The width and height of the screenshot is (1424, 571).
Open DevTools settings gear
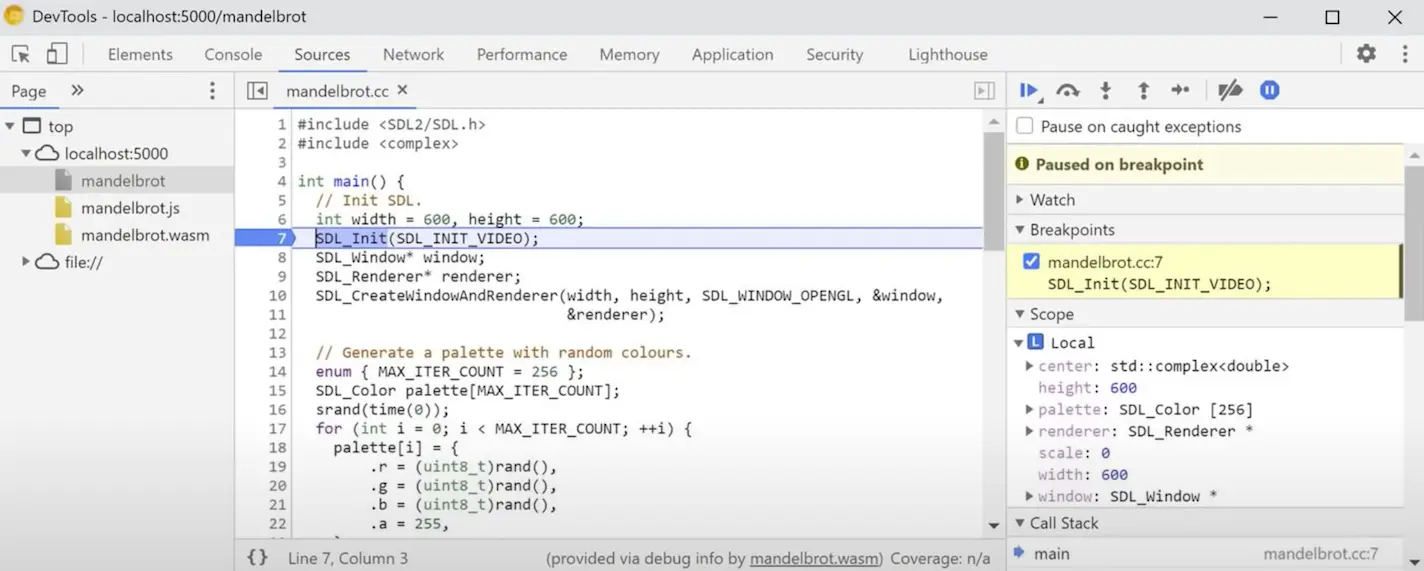[x=1366, y=54]
